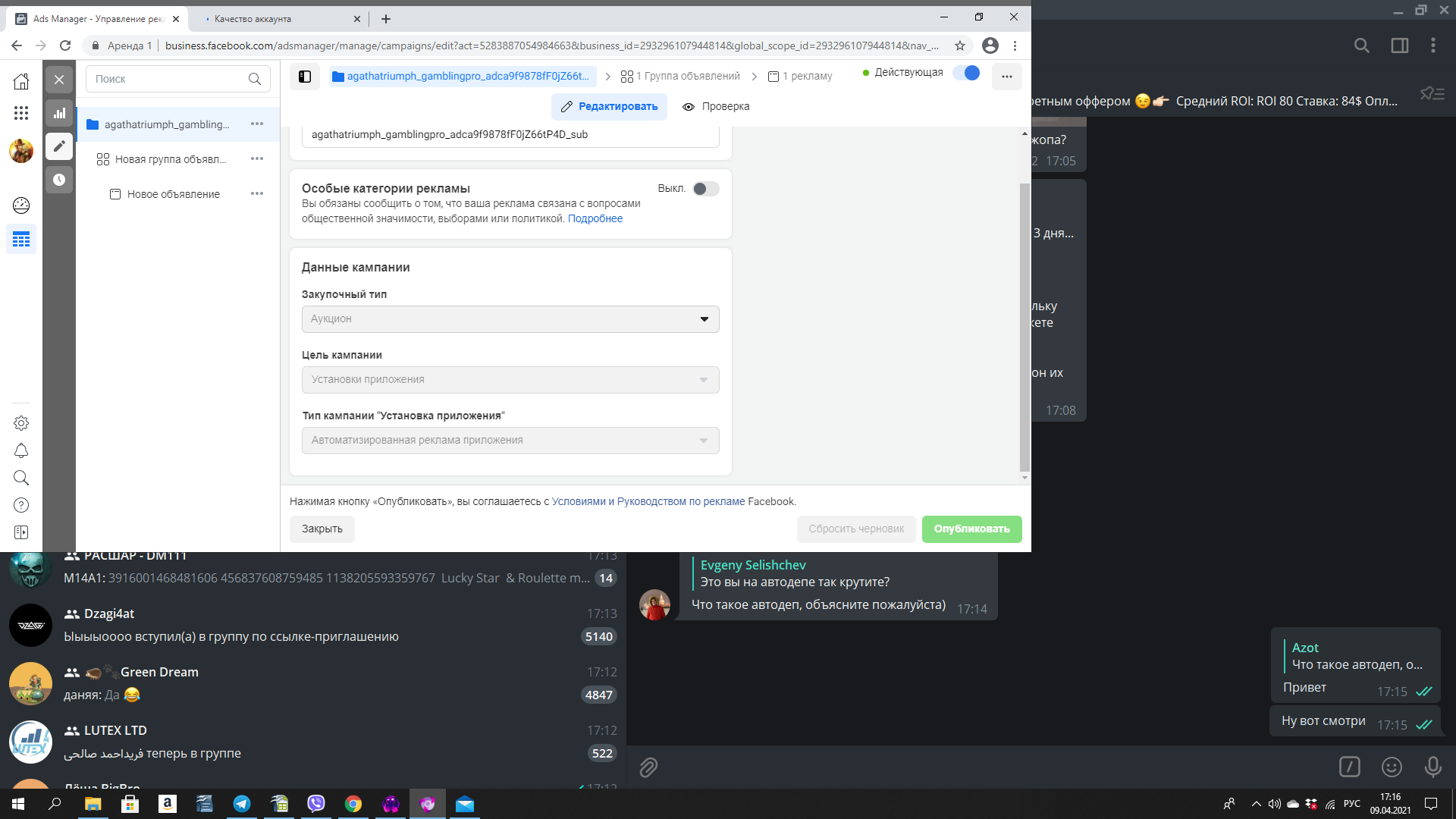Open the Тип кампании dropdown

tap(510, 441)
